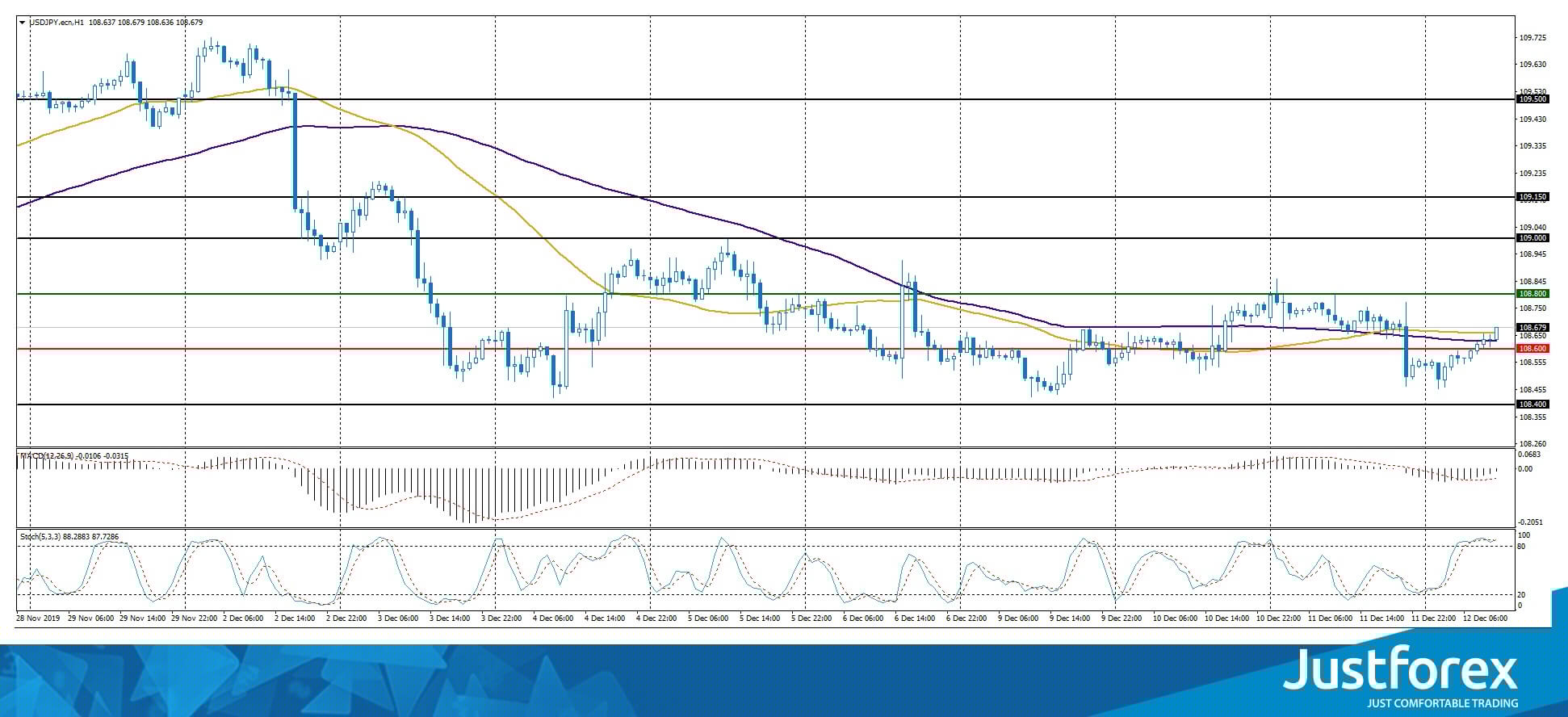This screenshot has width=1568, height=717.
Task: Click the USDJPY.ecn,H1 chart title text
Action: click(x=57, y=23)
